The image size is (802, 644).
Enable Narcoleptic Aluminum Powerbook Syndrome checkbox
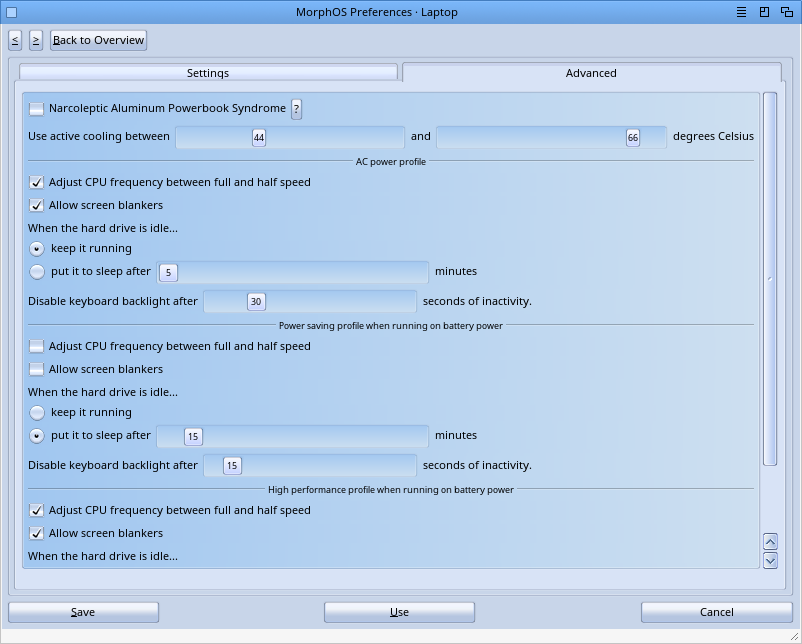pyautogui.click(x=36, y=108)
